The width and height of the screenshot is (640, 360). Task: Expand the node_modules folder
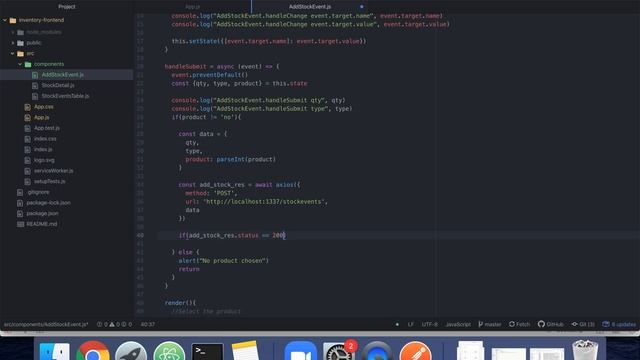point(13,32)
